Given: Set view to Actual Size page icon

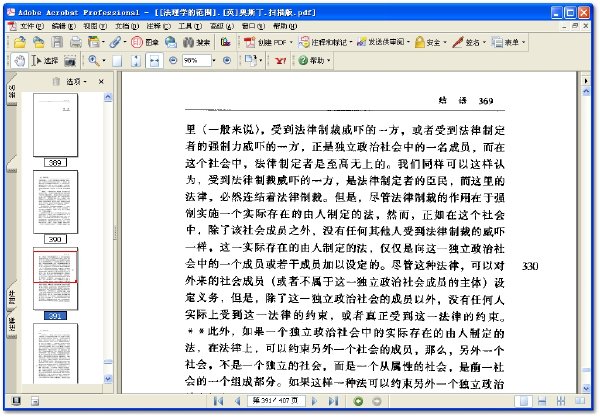Looking at the screenshot, I should (x=117, y=61).
